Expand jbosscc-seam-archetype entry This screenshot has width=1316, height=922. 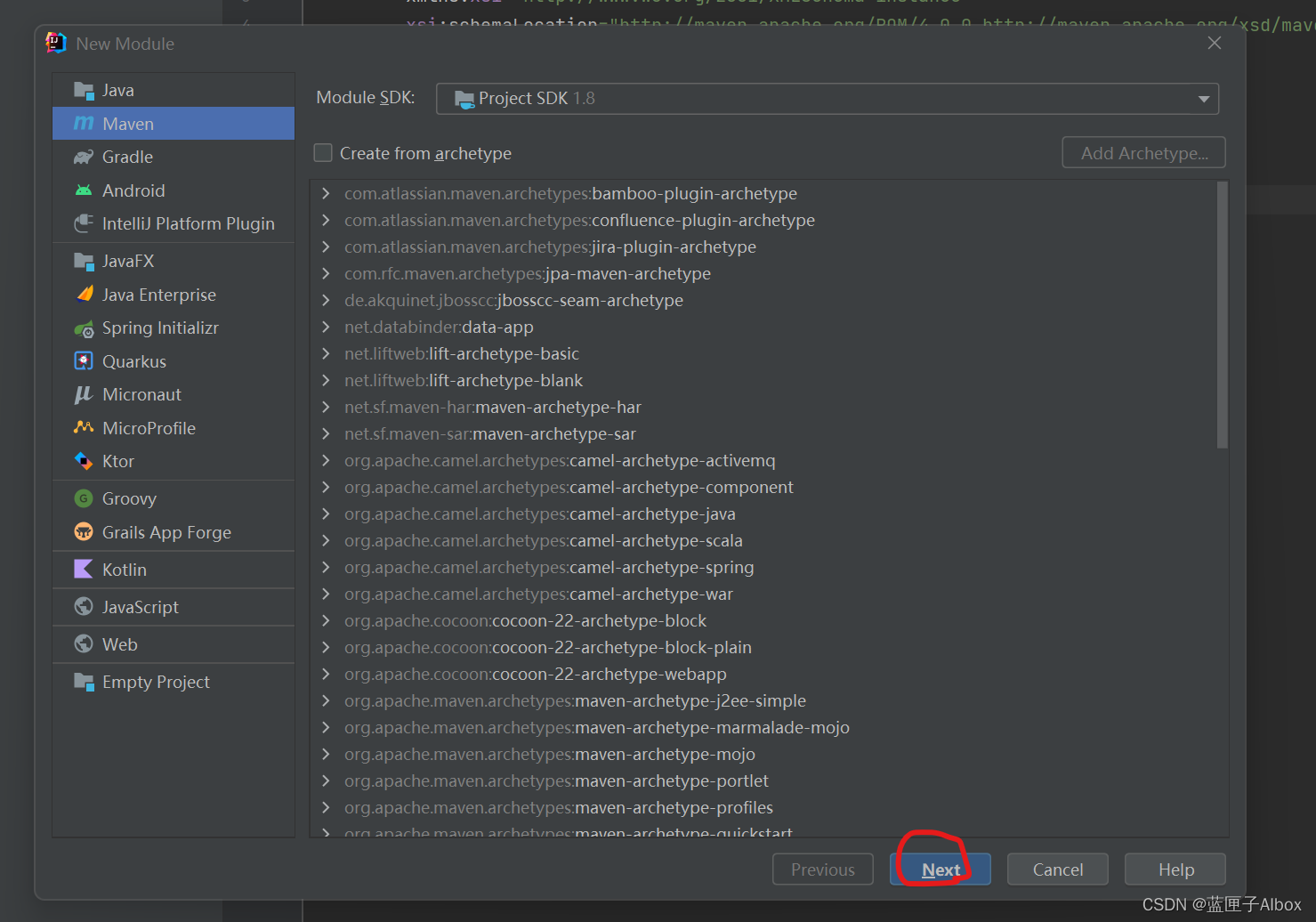[x=326, y=300]
